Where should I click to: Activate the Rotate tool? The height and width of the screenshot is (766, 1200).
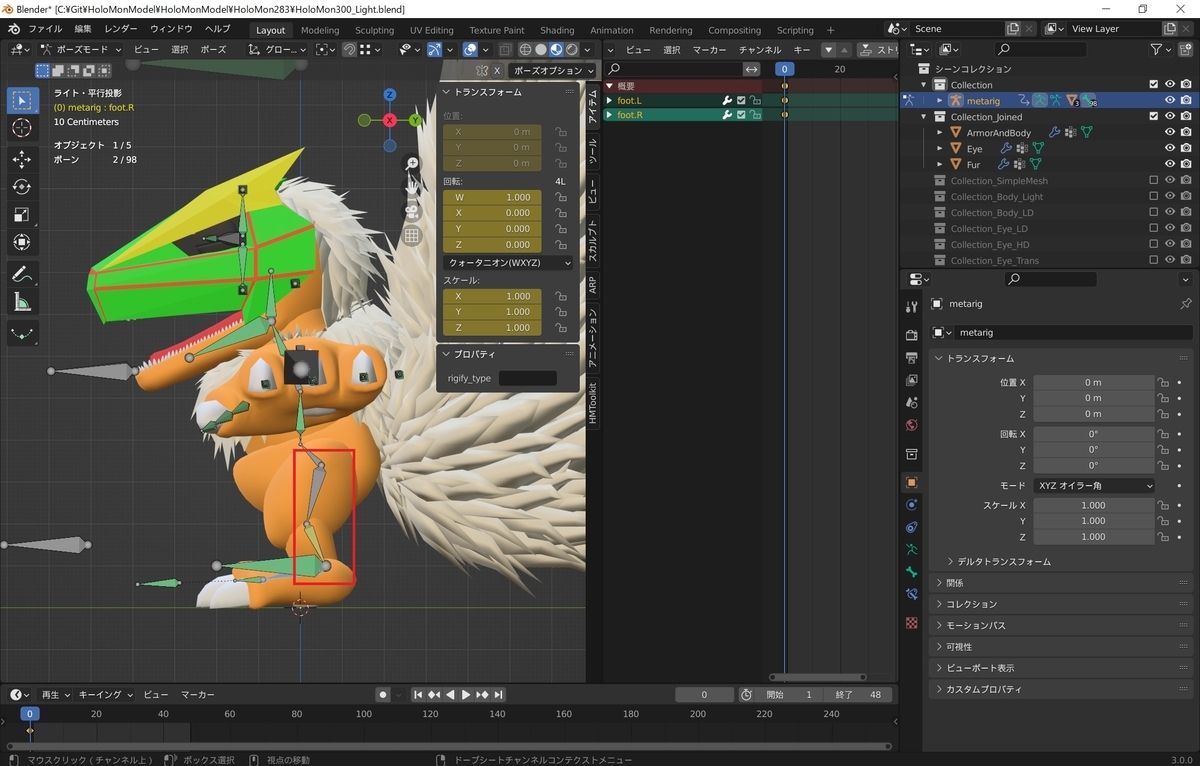click(x=23, y=187)
